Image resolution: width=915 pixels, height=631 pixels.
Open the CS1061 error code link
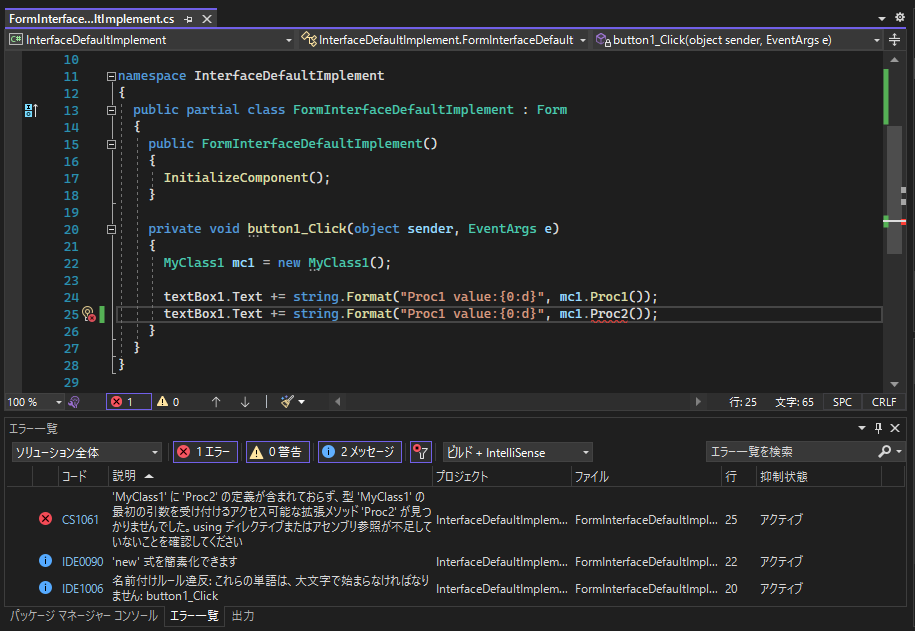pyautogui.click(x=81, y=520)
